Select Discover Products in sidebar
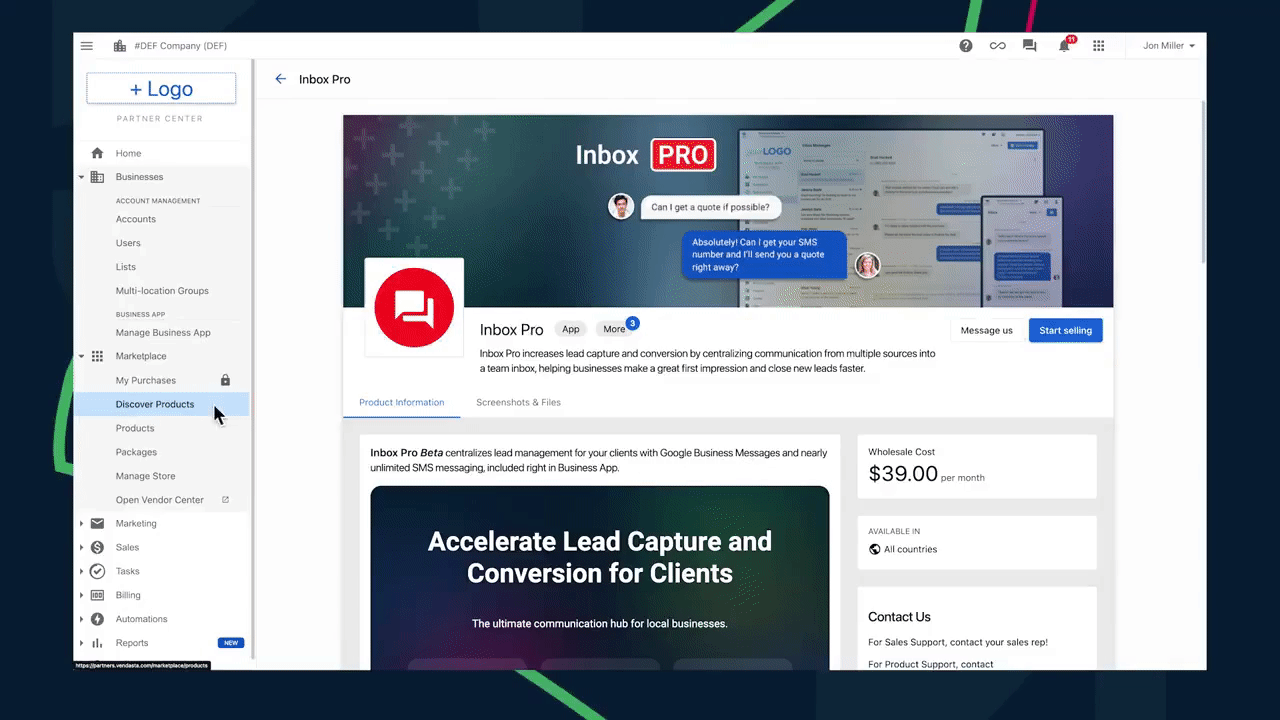The image size is (1280, 720). pyautogui.click(x=155, y=404)
